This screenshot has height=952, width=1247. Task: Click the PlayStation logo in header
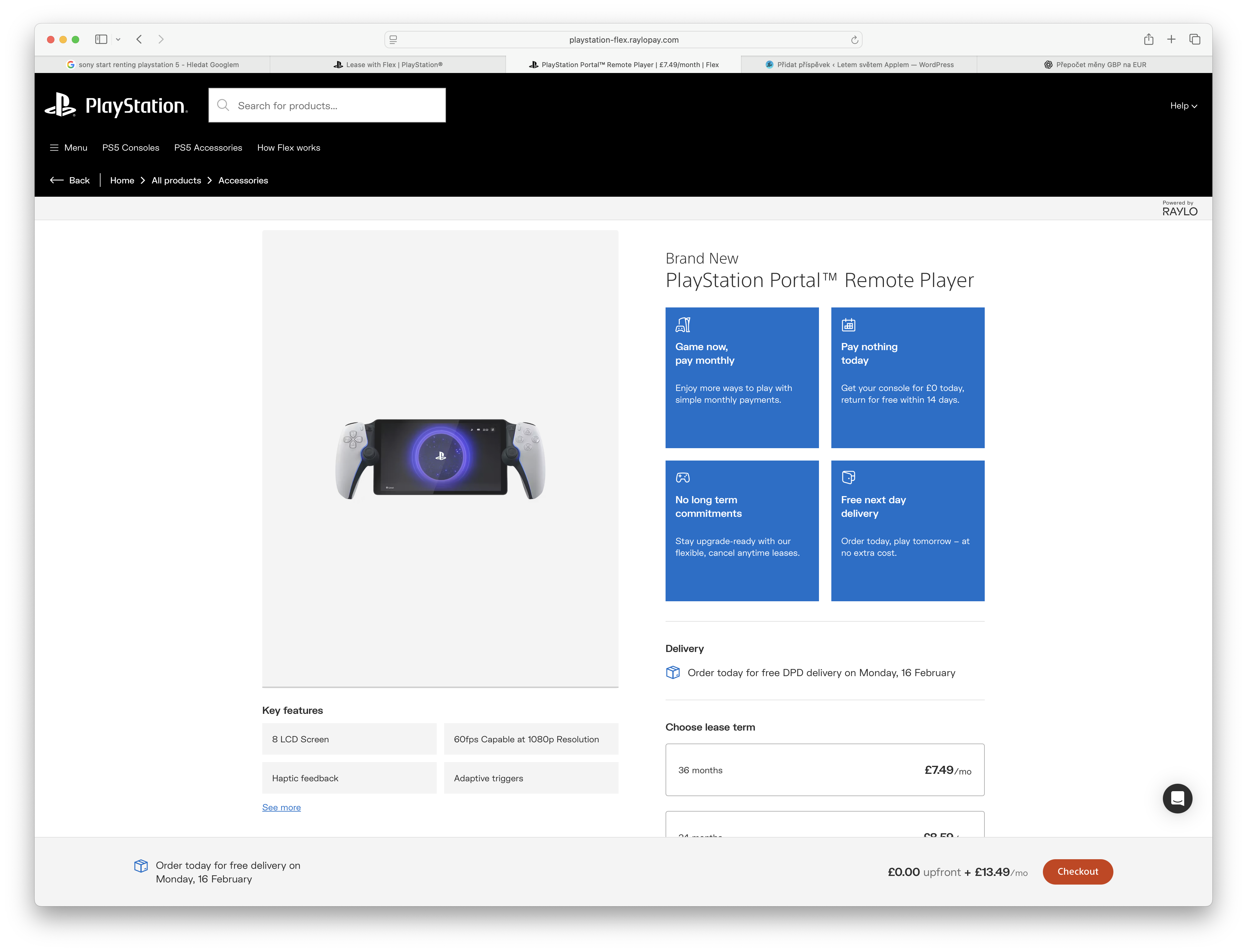pyautogui.click(x=116, y=105)
